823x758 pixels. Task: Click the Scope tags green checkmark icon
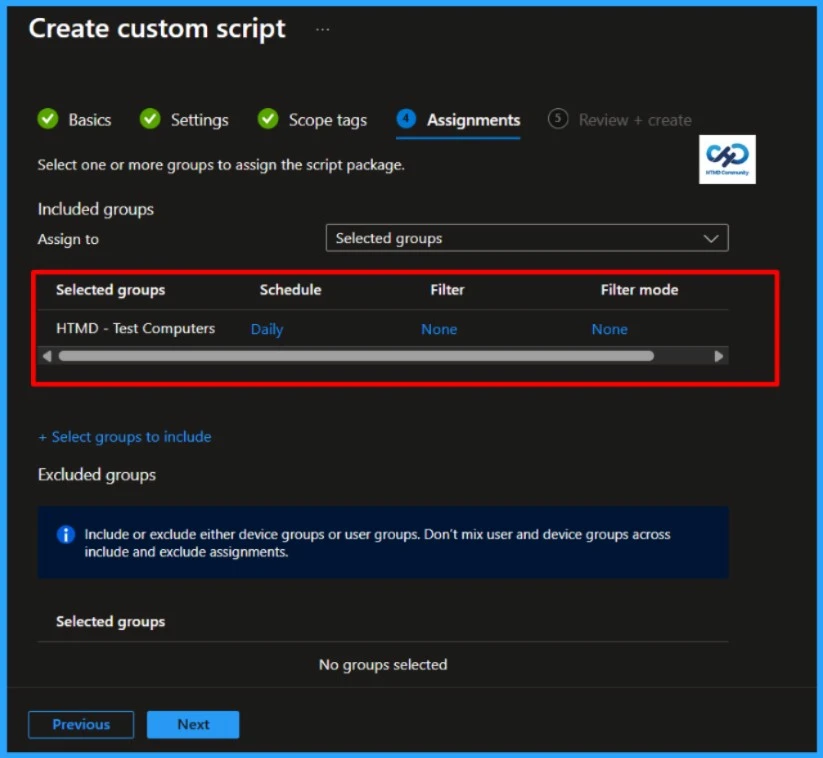pyautogui.click(x=268, y=119)
